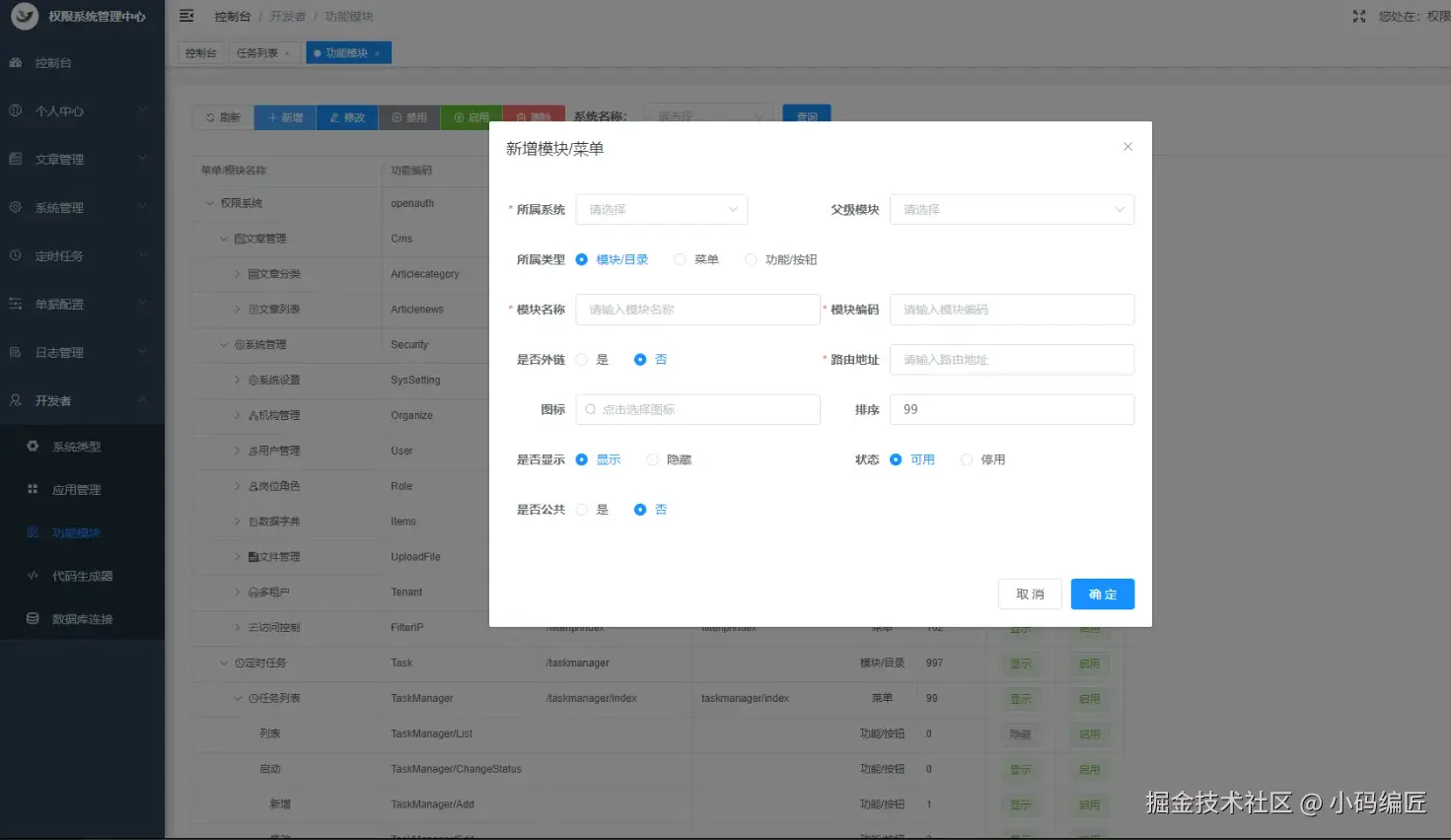
Task: Click the green 启用 toolbar button
Action: 472,117
